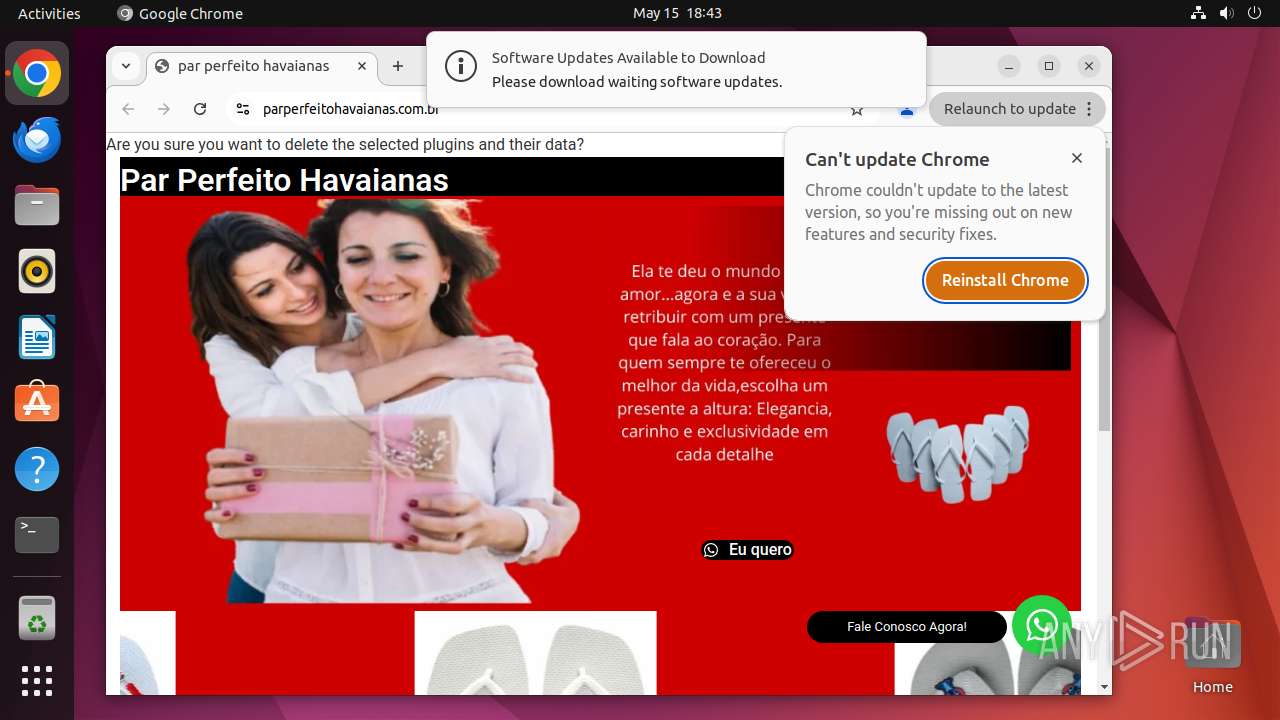
Task: View site information icon
Action: (242, 109)
